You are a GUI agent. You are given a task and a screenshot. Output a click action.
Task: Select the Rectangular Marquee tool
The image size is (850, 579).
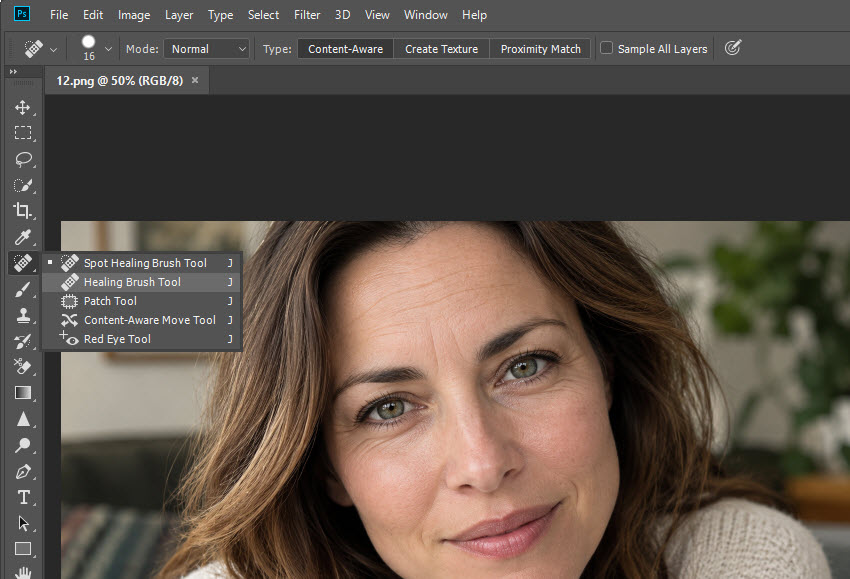click(23, 133)
